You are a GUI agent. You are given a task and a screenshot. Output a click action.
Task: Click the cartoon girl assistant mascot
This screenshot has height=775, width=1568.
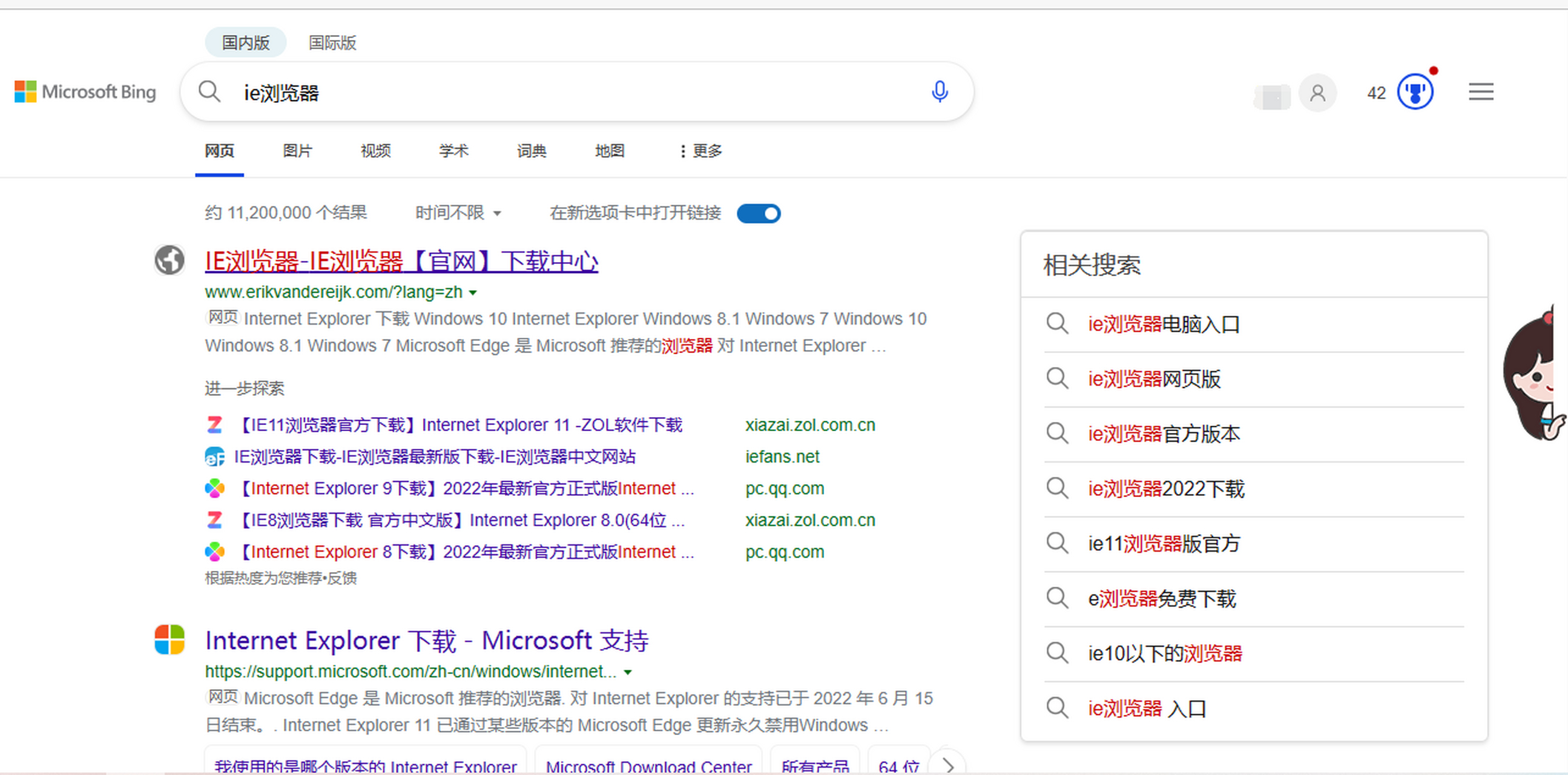pyautogui.click(x=1534, y=372)
